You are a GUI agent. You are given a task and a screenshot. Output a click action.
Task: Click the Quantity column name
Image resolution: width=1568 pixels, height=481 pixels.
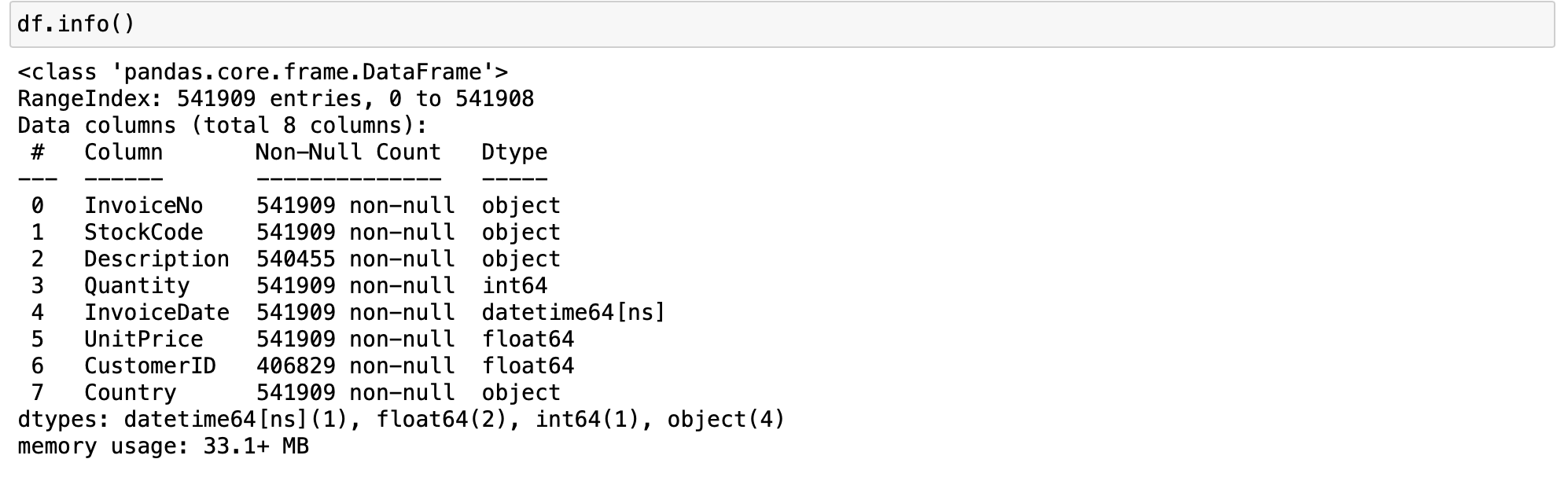tap(137, 286)
